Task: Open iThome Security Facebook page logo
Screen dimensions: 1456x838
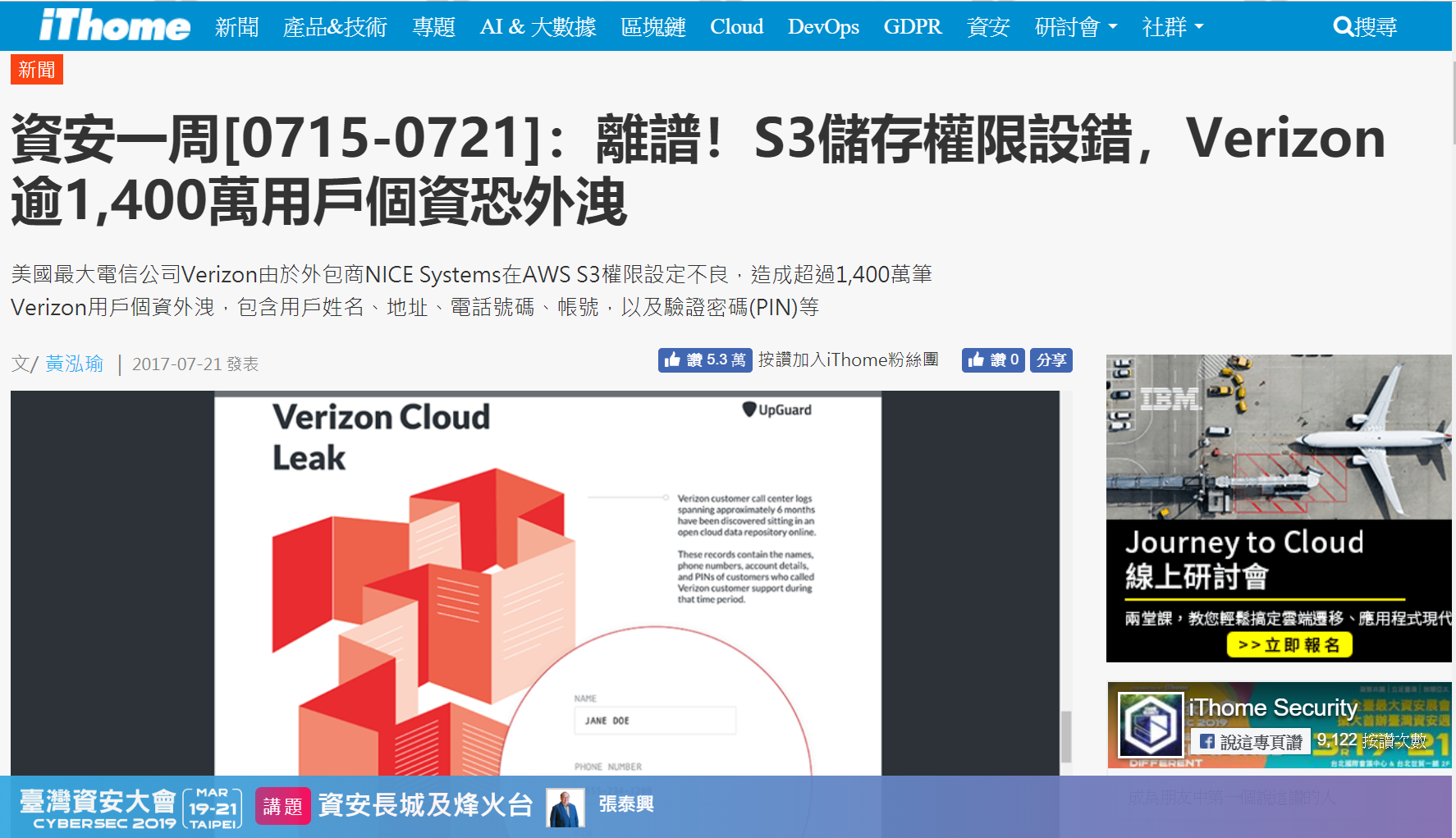Action: (x=1151, y=725)
